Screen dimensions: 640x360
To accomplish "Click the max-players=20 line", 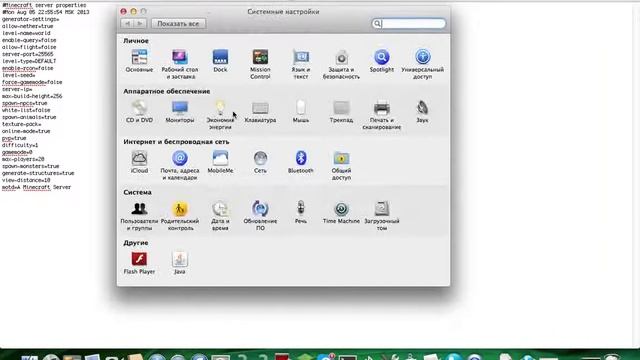I will pyautogui.click(x=23, y=159).
